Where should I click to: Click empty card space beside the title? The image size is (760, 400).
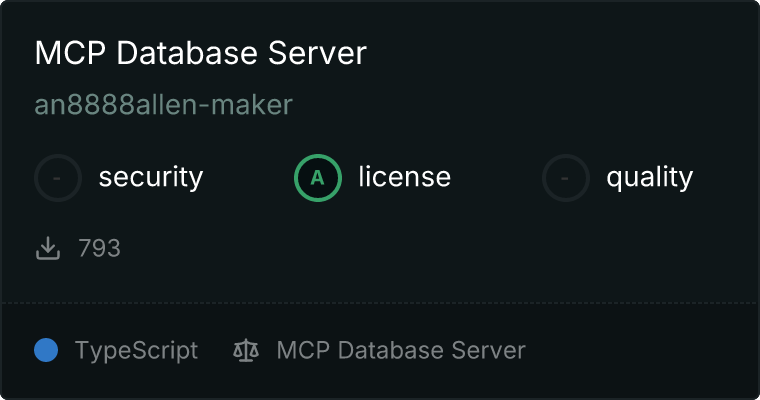click(x=560, y=53)
